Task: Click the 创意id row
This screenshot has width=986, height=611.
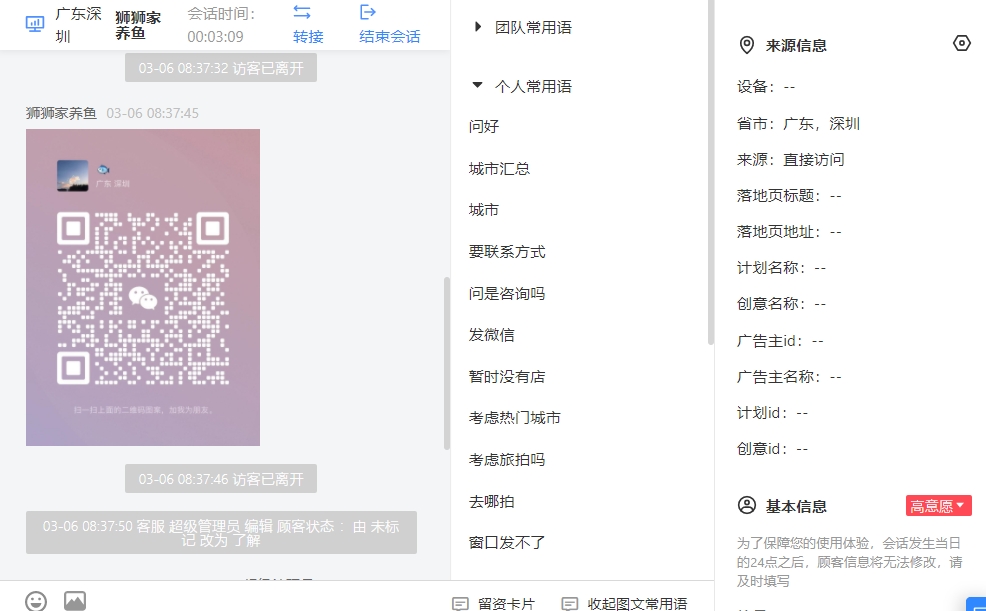Action: click(x=773, y=449)
